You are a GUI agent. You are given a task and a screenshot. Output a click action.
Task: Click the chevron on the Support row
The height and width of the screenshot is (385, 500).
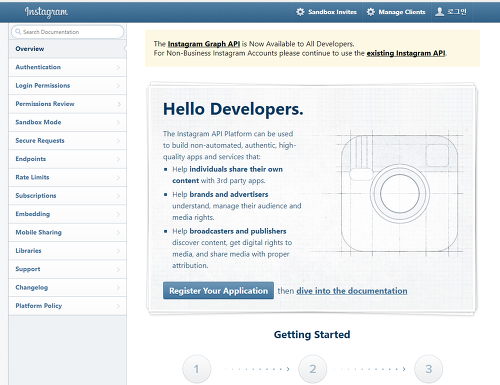pos(118,269)
